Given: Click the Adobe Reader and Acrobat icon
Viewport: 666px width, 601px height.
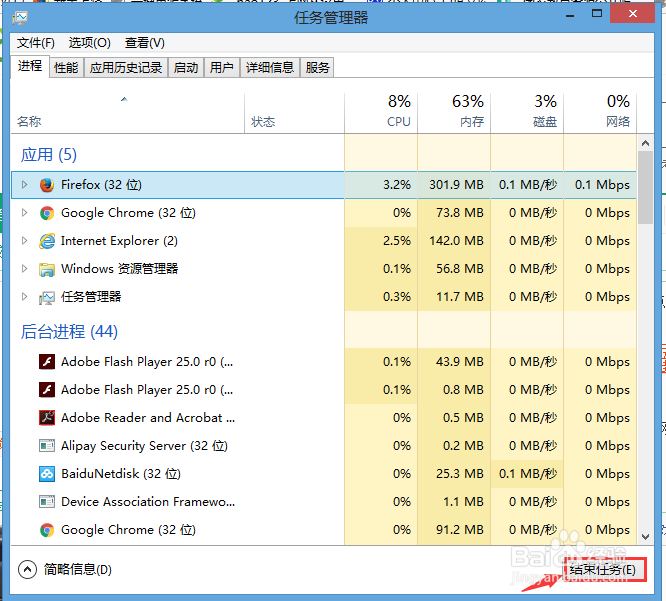Looking at the screenshot, I should coord(47,418).
